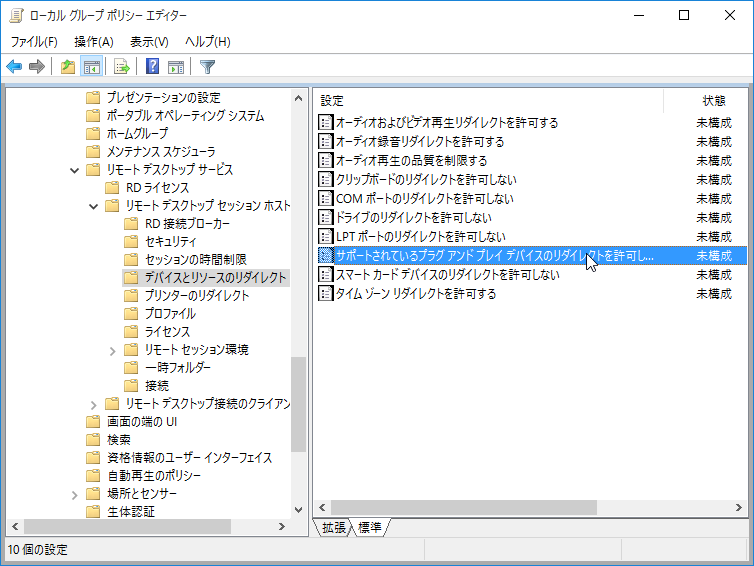Expand the リモート セッション環境 tree node
The width and height of the screenshot is (754, 566).
pyautogui.click(x=113, y=350)
